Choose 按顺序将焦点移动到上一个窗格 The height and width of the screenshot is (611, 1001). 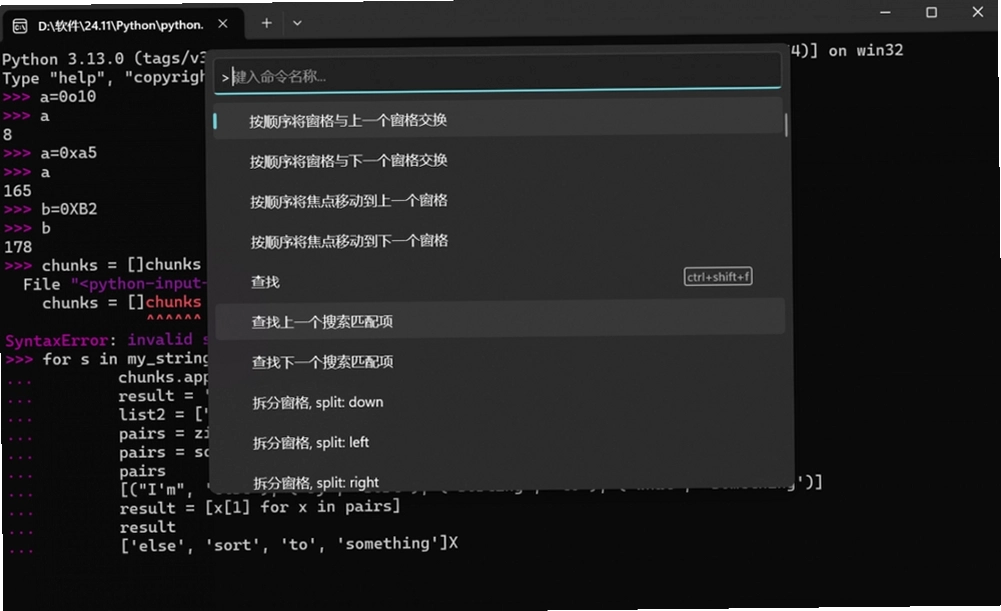coord(499,200)
